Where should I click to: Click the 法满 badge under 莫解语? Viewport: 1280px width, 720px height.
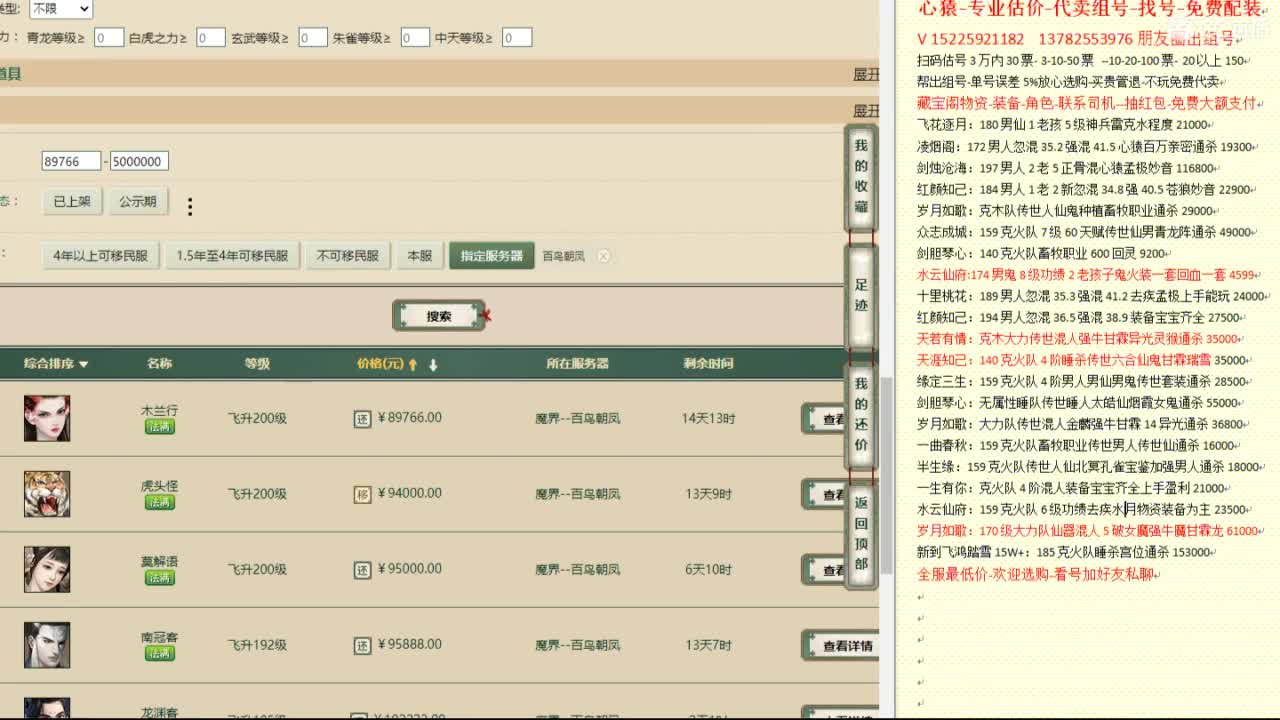point(159,578)
